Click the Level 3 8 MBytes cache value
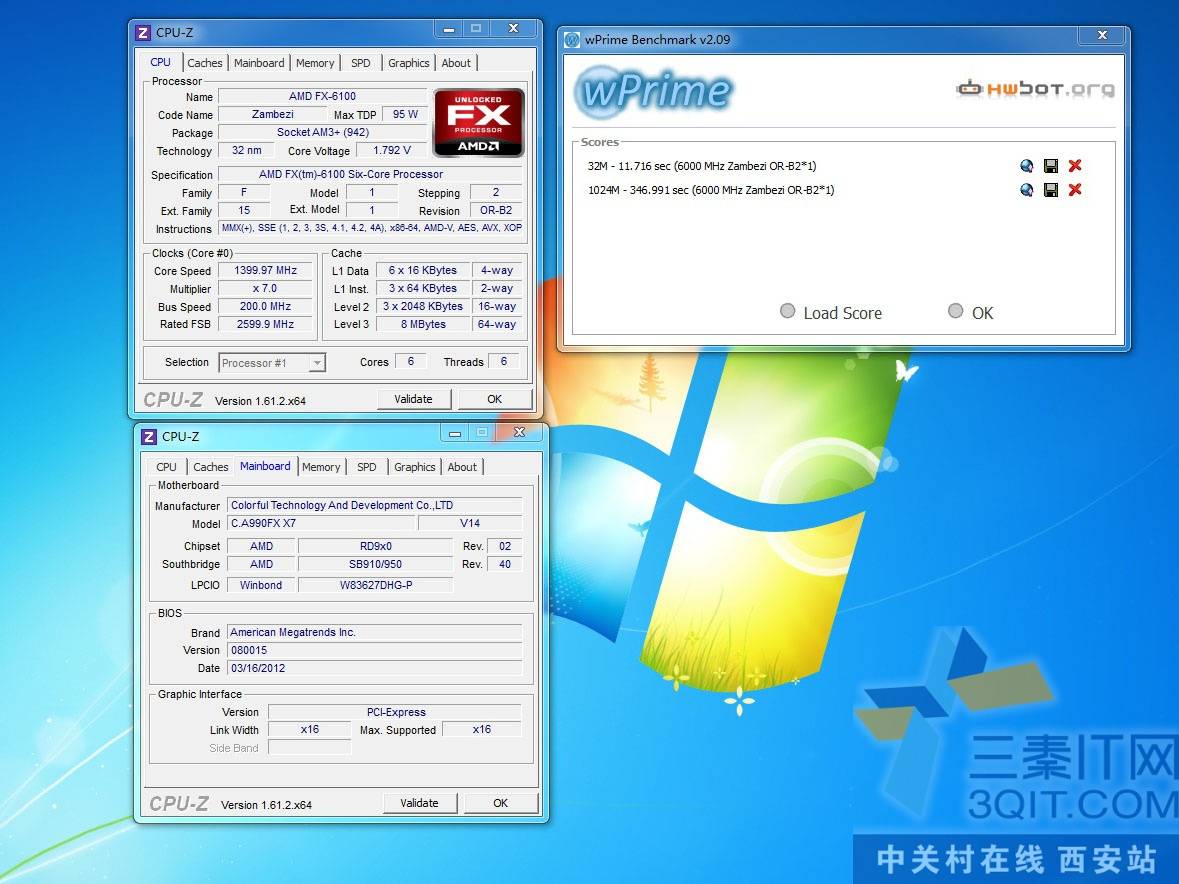 (423, 324)
